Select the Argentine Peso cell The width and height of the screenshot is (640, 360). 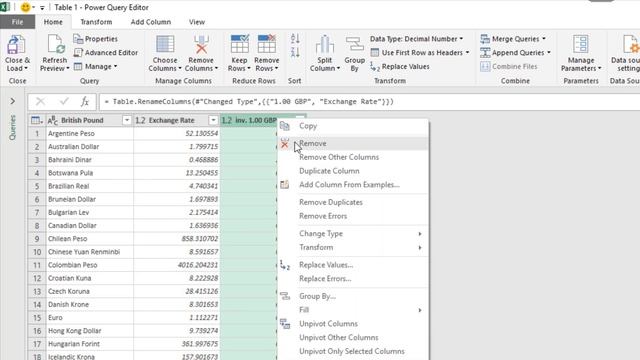point(89,133)
